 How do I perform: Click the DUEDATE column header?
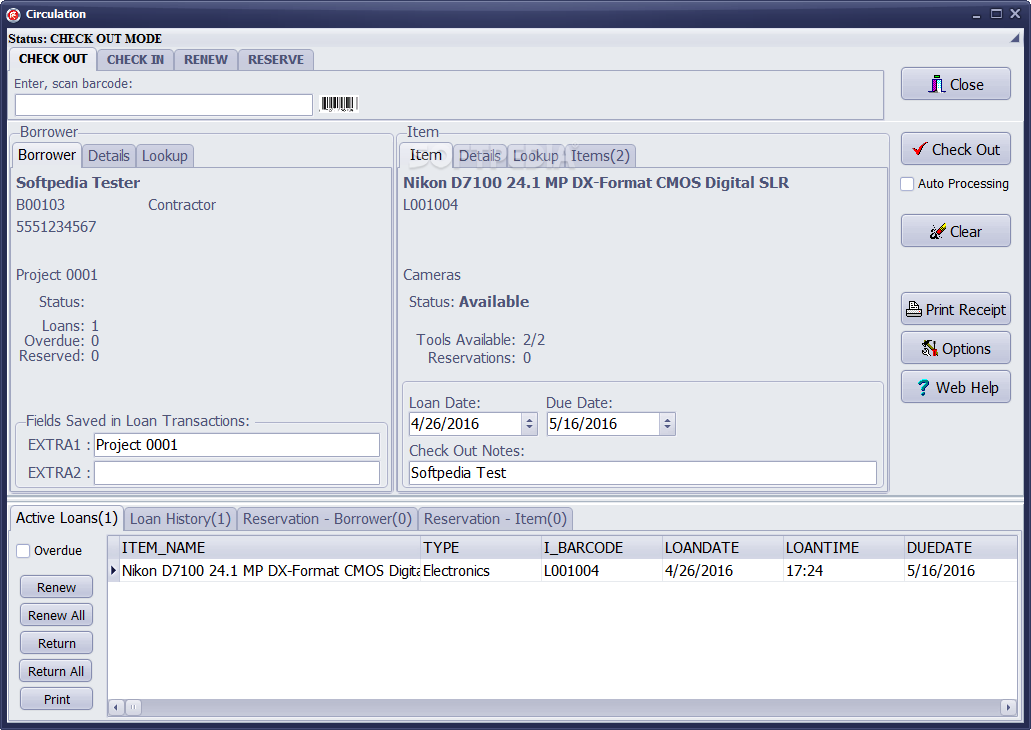(x=961, y=548)
